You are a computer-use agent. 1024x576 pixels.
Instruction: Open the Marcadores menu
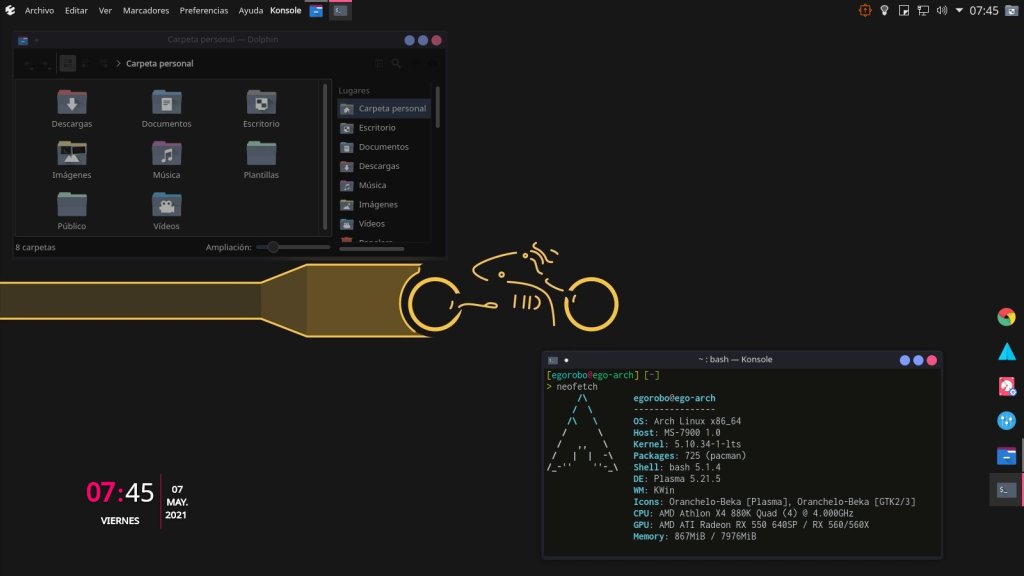[x=146, y=11]
